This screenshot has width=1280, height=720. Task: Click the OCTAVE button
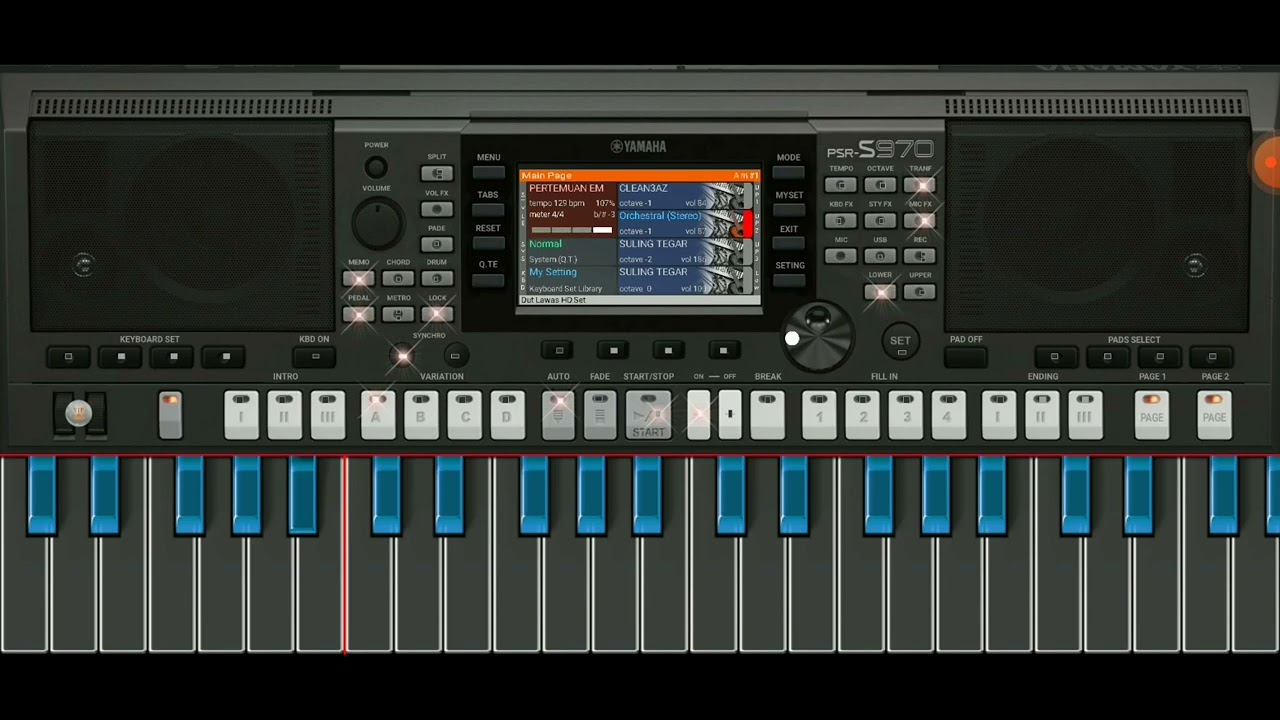coord(880,185)
